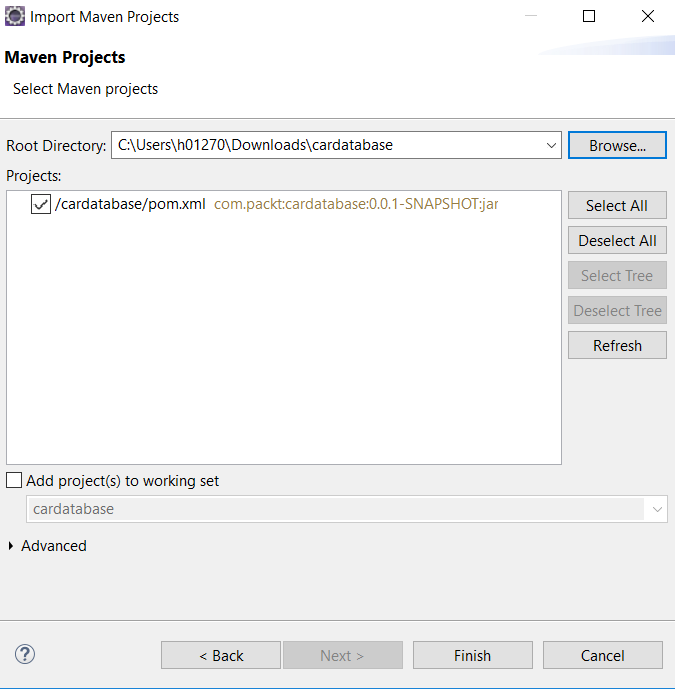The image size is (675, 689).
Task: Enable Add project(s) to working set
Action: click(x=14, y=480)
